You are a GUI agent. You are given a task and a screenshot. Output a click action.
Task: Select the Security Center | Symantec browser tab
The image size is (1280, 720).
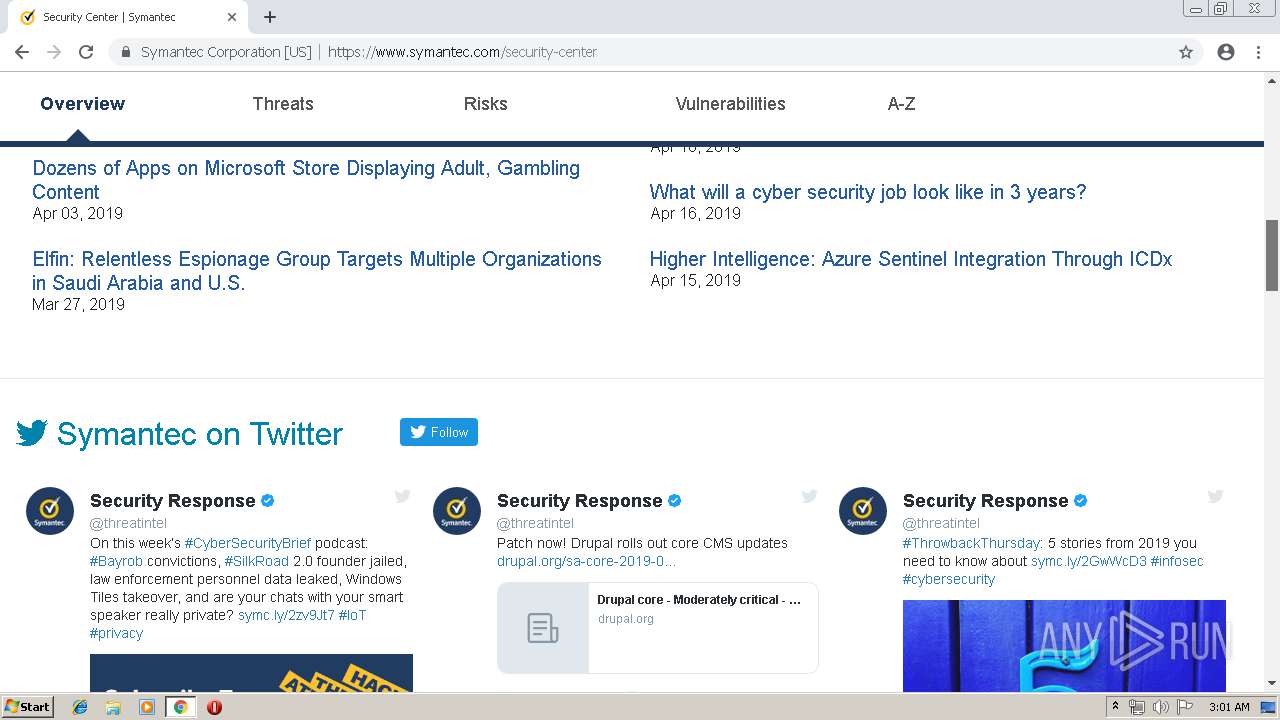pos(127,17)
